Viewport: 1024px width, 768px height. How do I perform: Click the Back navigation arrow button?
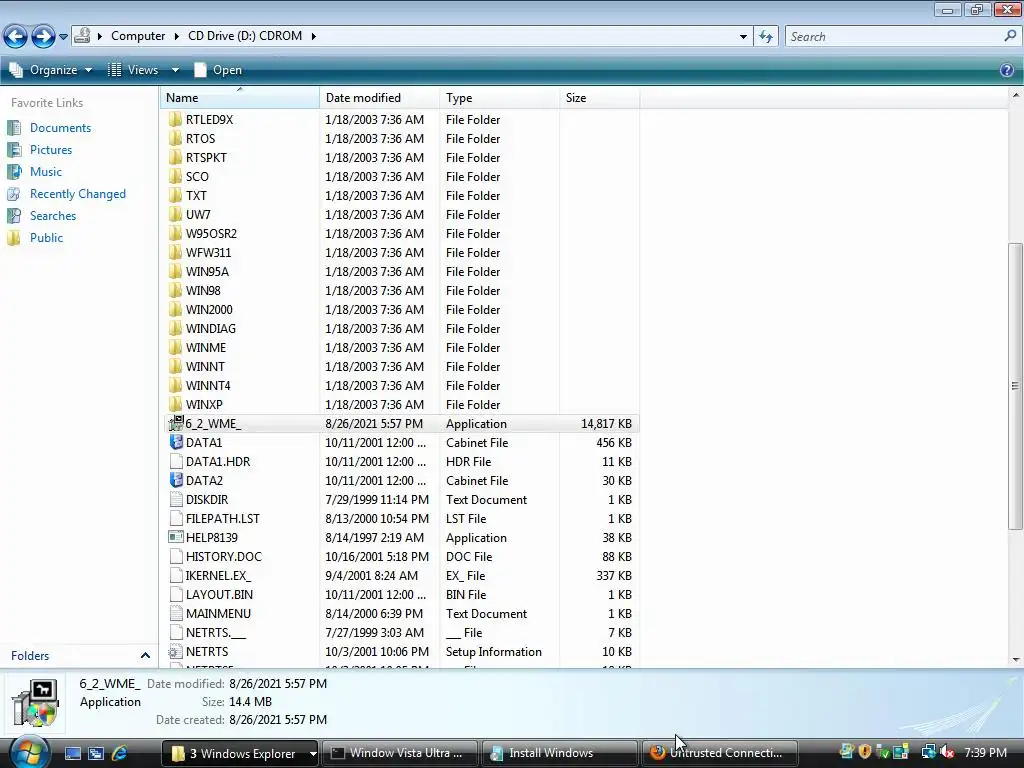[16, 36]
